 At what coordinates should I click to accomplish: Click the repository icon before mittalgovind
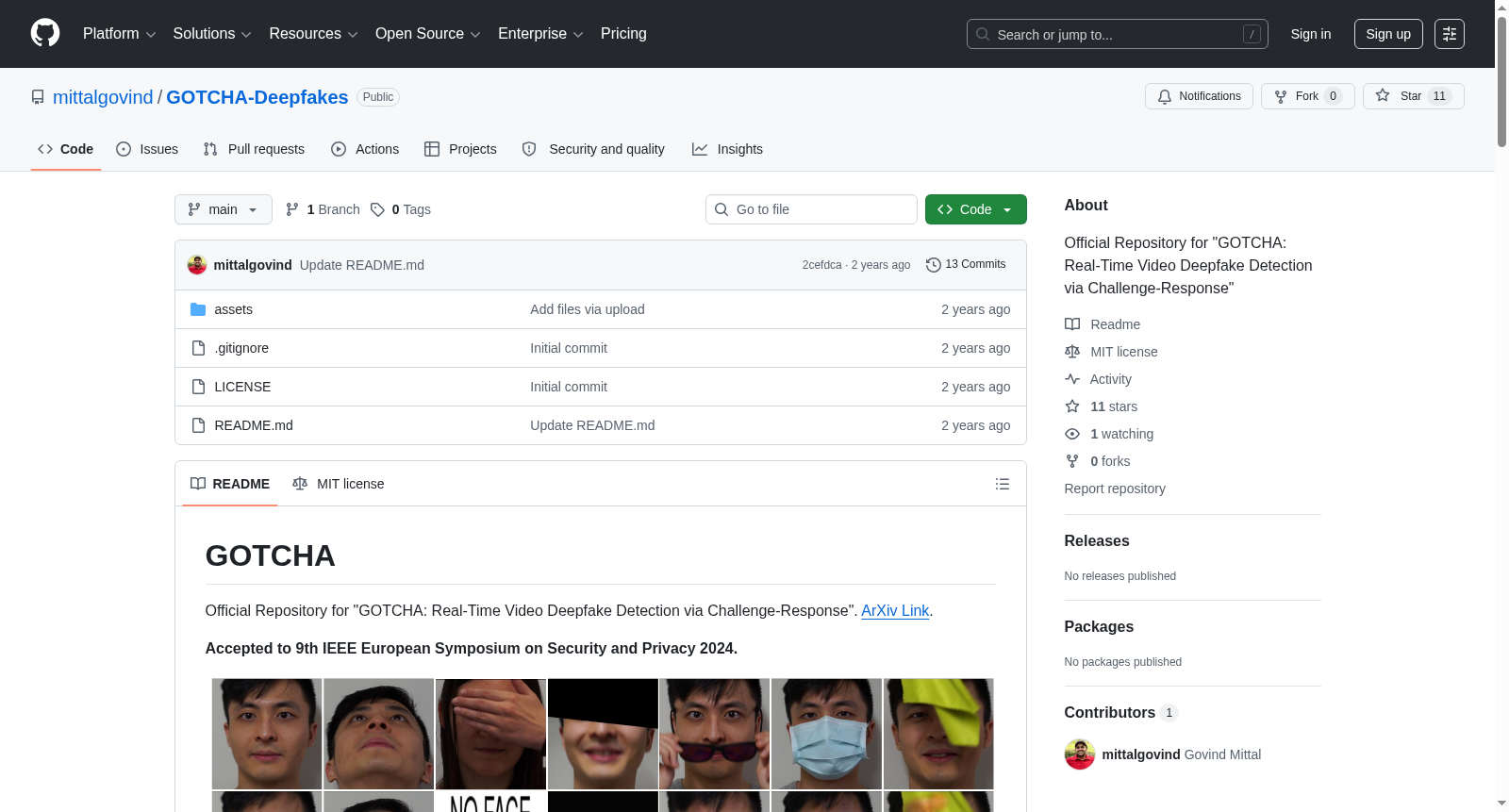point(38,97)
